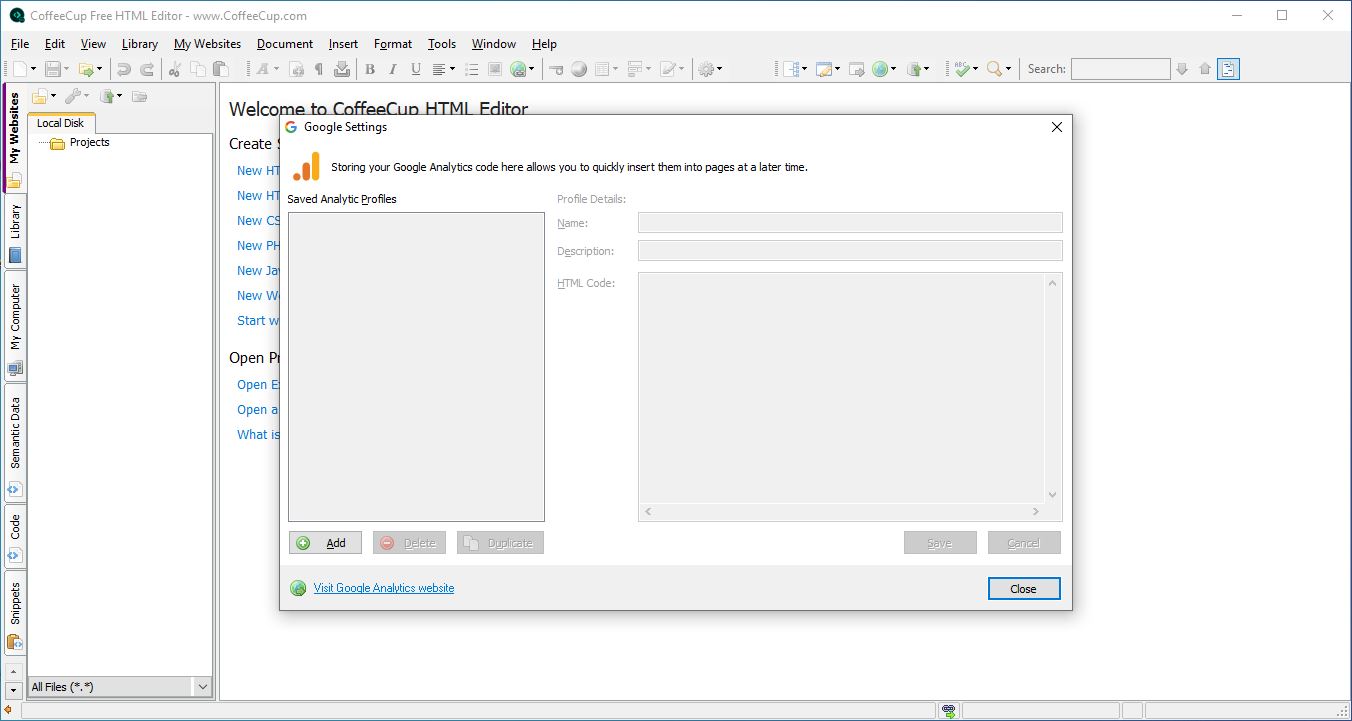Image resolution: width=1352 pixels, height=721 pixels.
Task: Click the toolbar Search input field
Action: (1120, 69)
